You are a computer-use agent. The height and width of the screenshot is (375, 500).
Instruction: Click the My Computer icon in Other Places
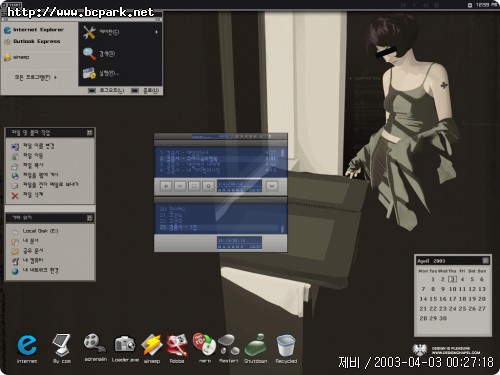(15, 261)
